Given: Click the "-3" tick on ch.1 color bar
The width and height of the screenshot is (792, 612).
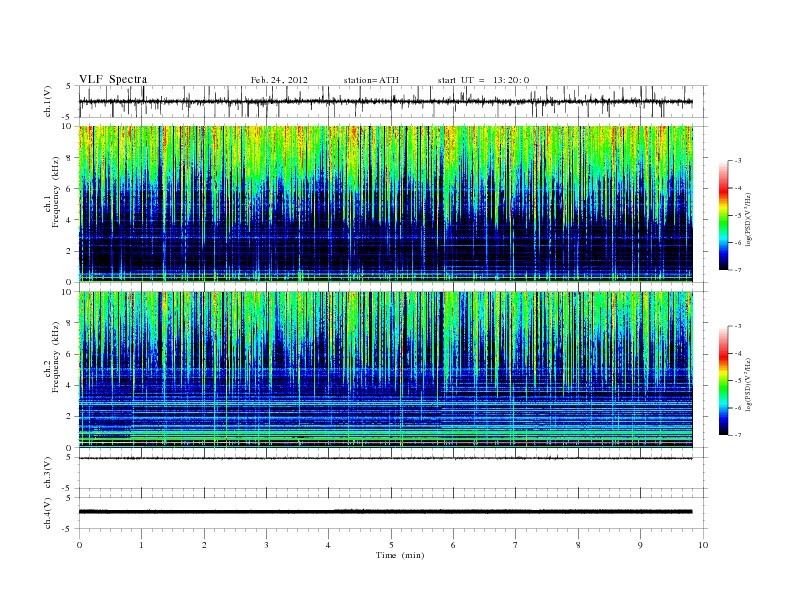Looking at the screenshot, I should pyautogui.click(x=738, y=161).
